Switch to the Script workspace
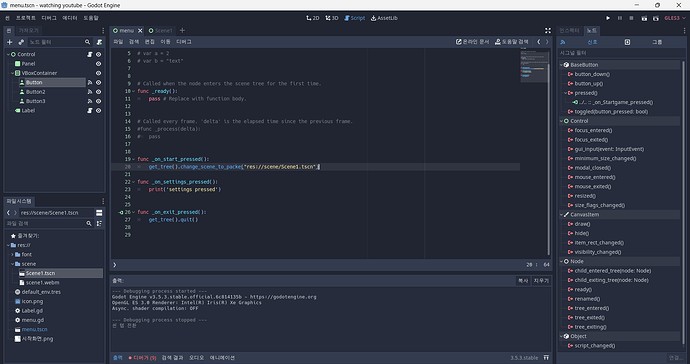690x364 pixels. (x=355, y=18)
